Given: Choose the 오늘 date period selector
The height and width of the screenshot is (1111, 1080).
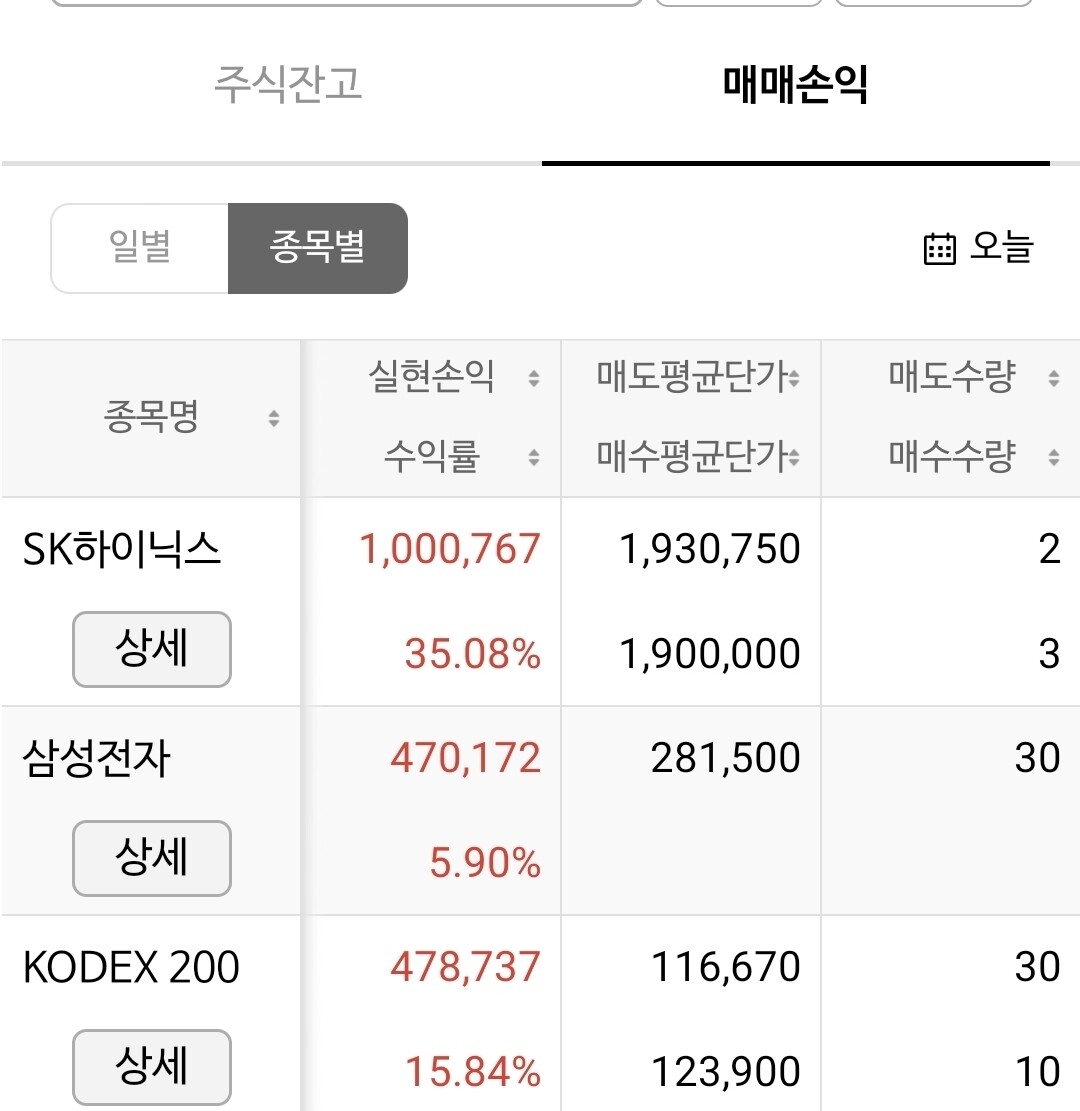Looking at the screenshot, I should pyautogui.click(x=979, y=248).
